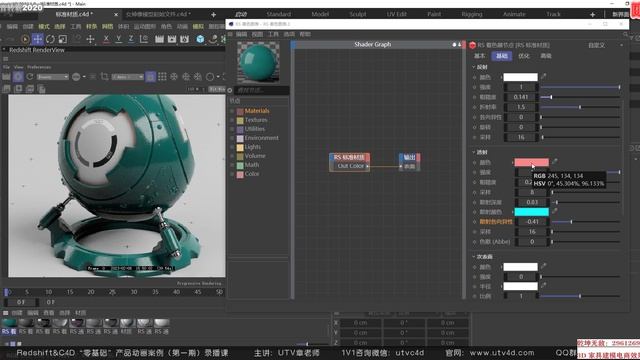This screenshot has height=360, width=640.
Task: Toggle the Y axis lock icon
Action: point(118,39)
